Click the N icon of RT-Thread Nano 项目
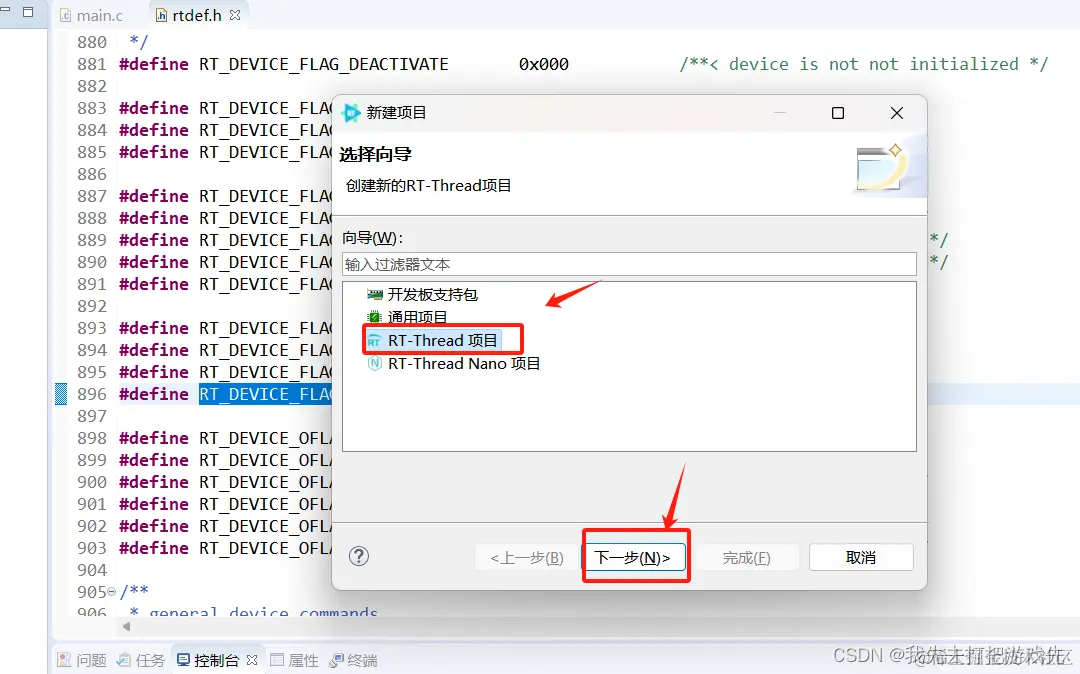Screen dimensions: 1080x674 pyautogui.click(x=375, y=364)
